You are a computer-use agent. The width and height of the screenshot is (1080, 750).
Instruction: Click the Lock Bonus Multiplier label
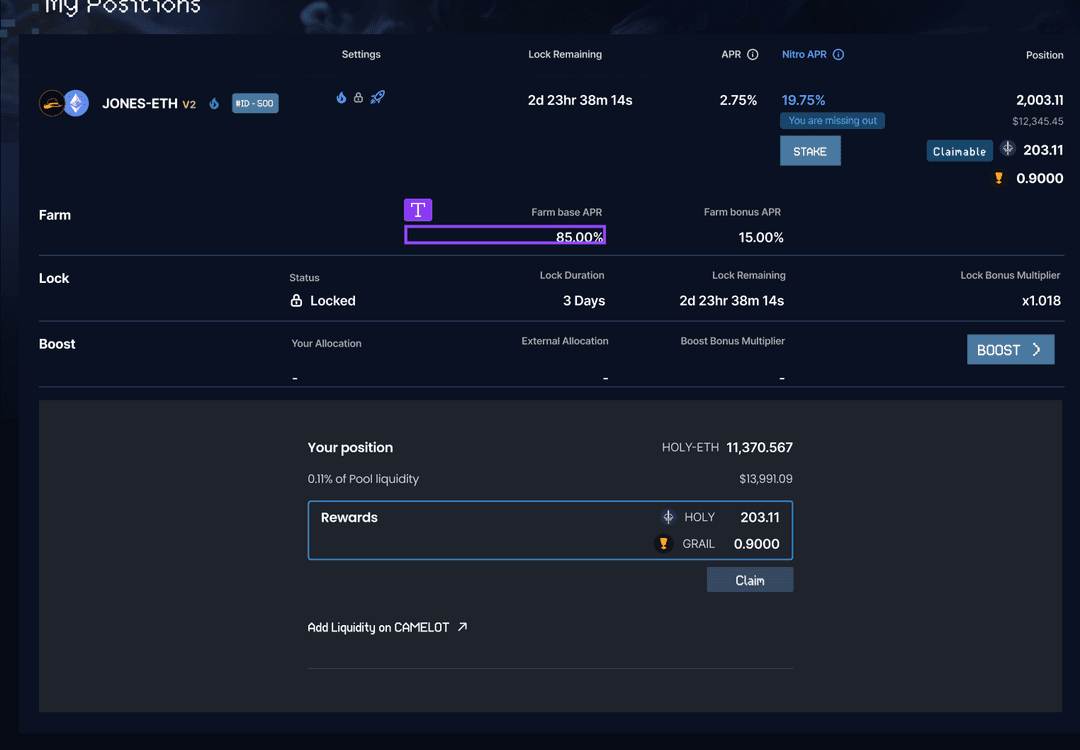tap(1010, 275)
